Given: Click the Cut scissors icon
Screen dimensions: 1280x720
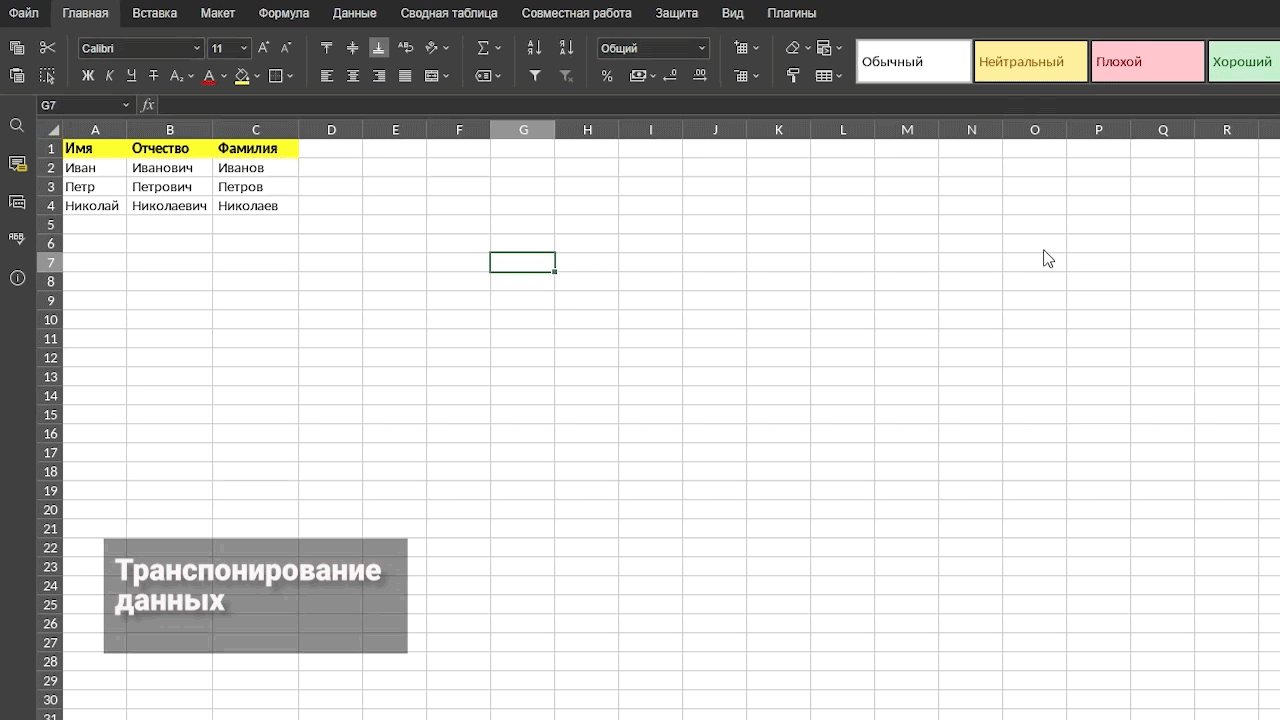Looking at the screenshot, I should click(x=47, y=48).
